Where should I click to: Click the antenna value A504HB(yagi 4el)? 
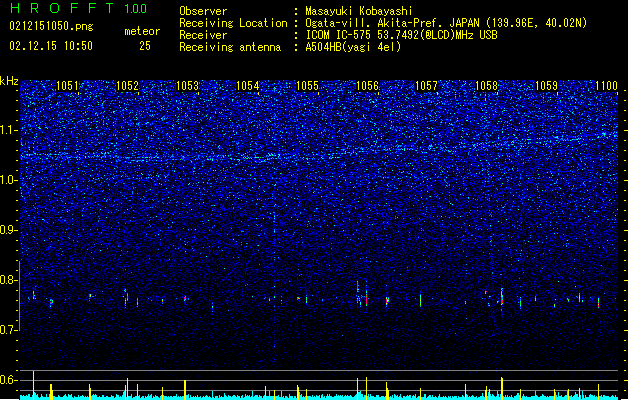coord(353,47)
